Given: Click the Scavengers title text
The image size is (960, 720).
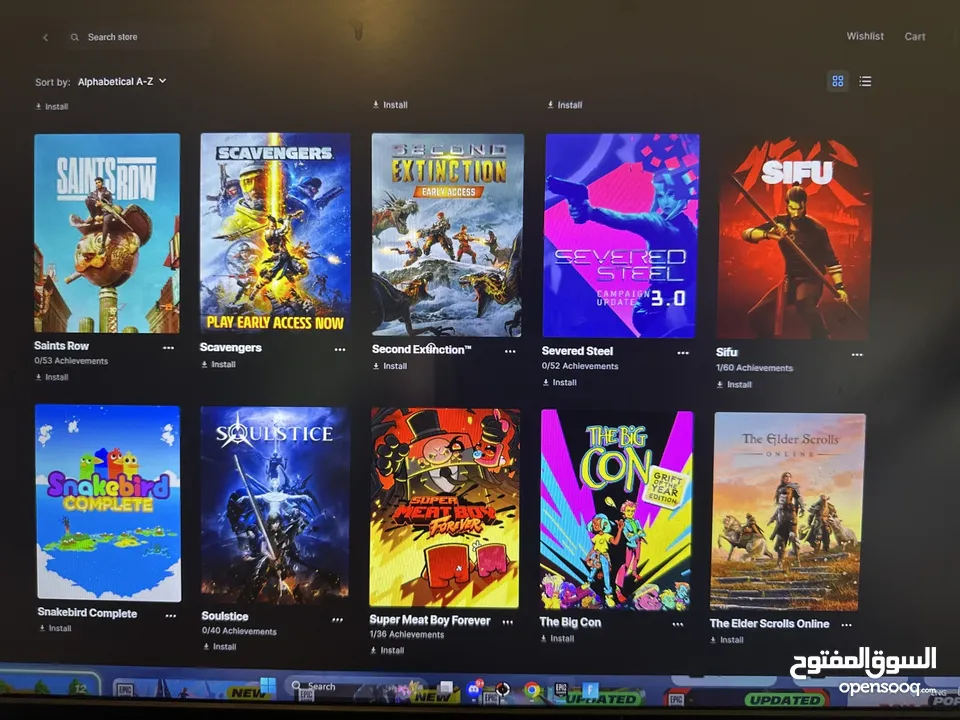Looking at the screenshot, I should pos(231,348).
